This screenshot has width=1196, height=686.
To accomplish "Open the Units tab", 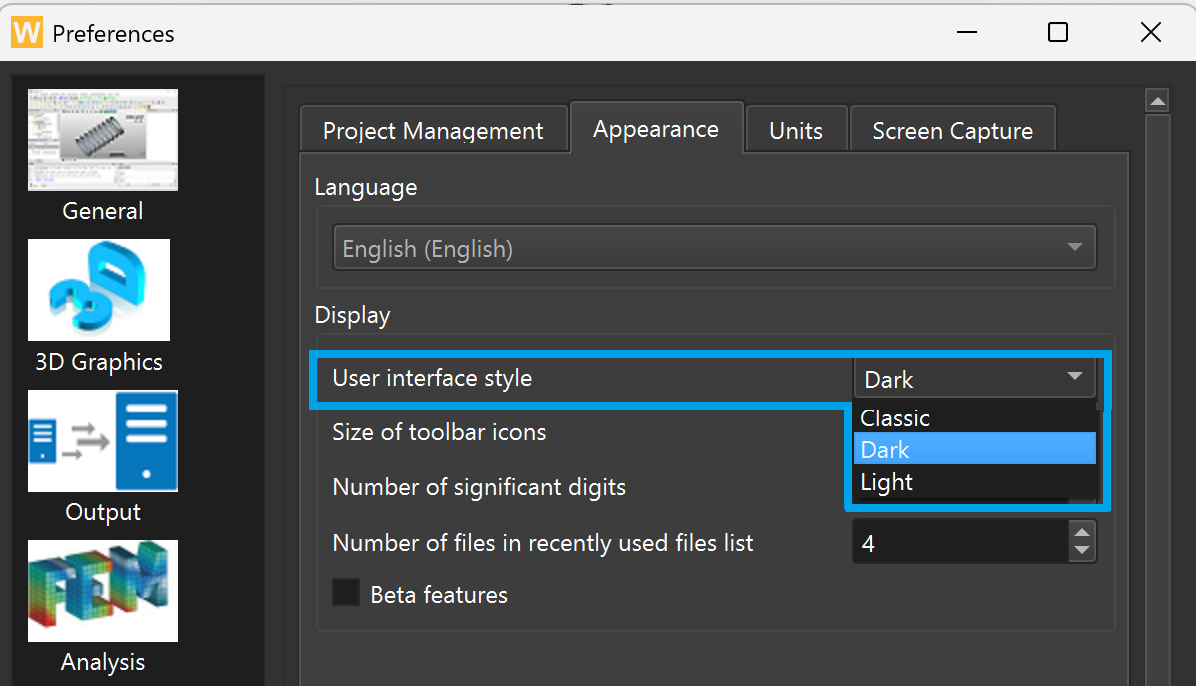I will click(x=796, y=131).
